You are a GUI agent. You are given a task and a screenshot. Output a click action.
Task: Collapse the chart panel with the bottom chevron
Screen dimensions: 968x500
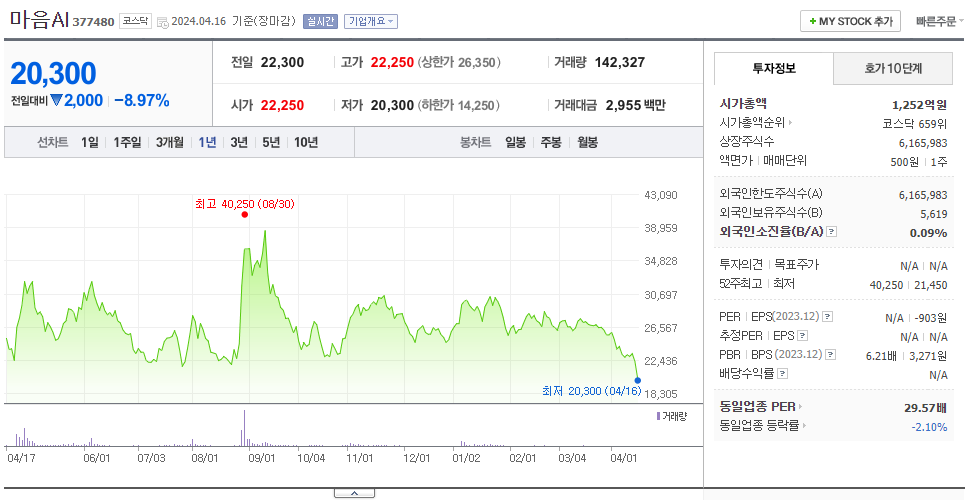pos(354,493)
